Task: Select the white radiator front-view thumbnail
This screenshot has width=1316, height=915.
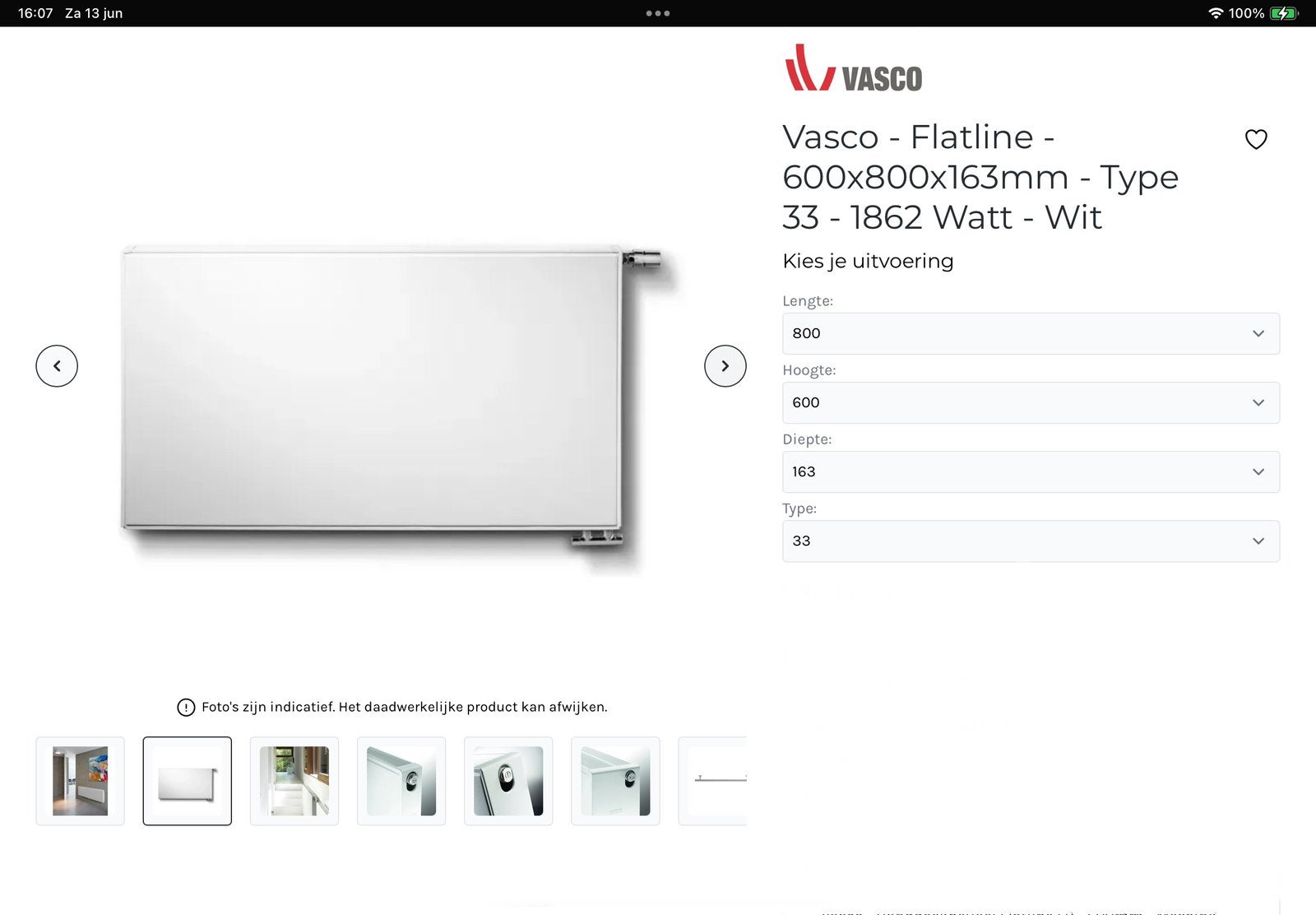Action: [x=187, y=781]
